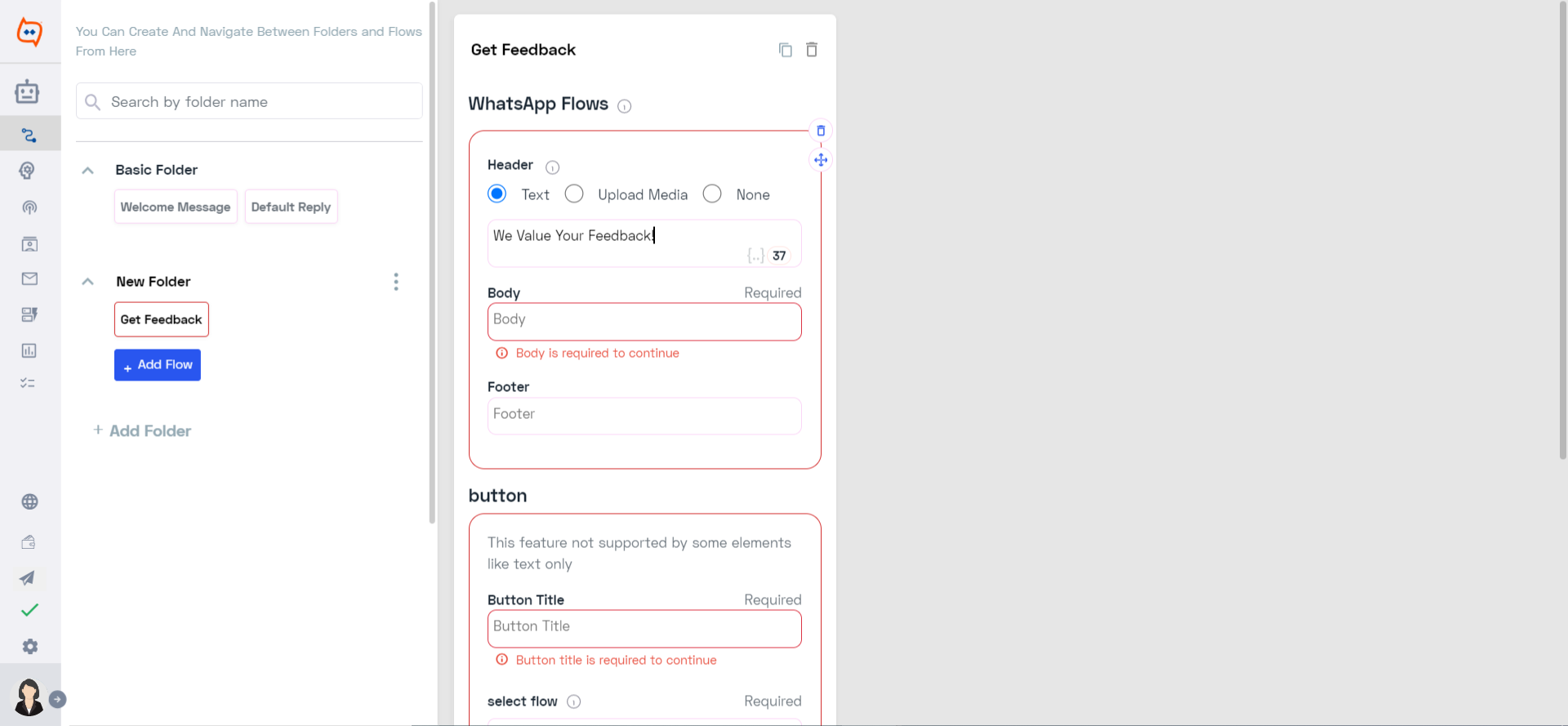Open the templates lightning icon in sidebar

29,314
